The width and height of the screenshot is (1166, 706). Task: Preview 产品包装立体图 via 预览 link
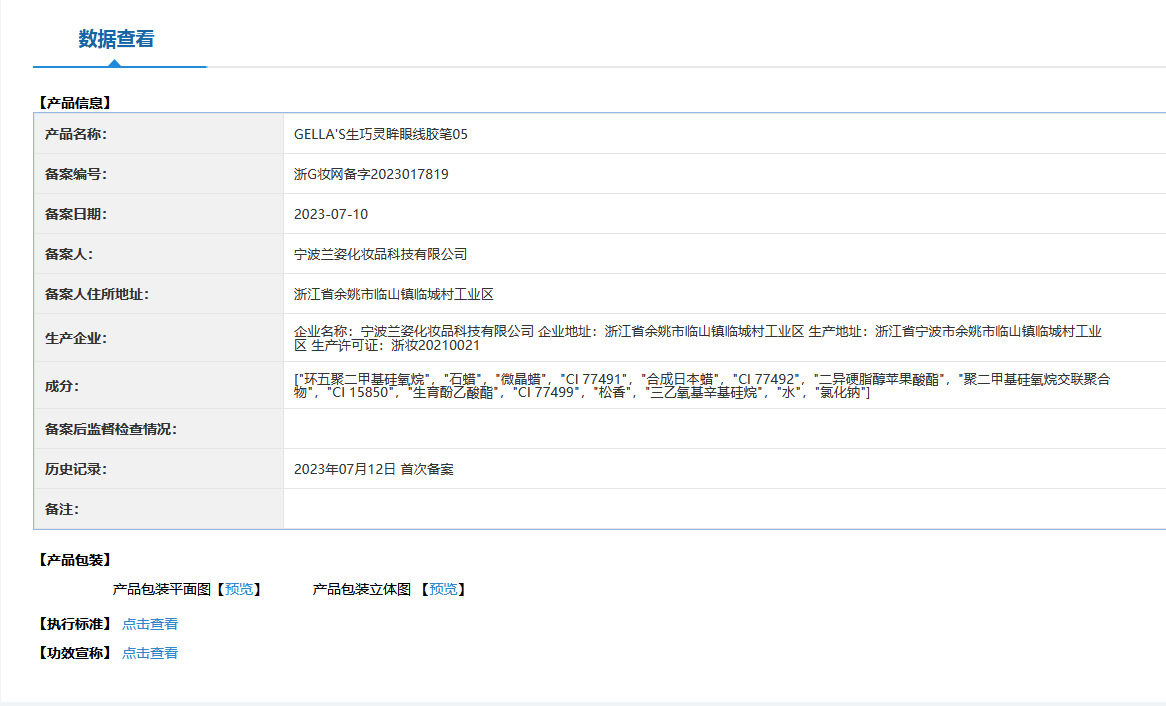[443, 589]
